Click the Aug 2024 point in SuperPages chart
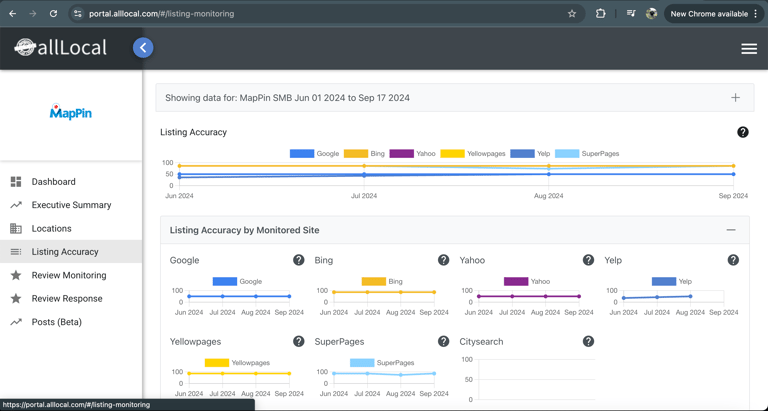This screenshot has height=411, width=768. 401,375
